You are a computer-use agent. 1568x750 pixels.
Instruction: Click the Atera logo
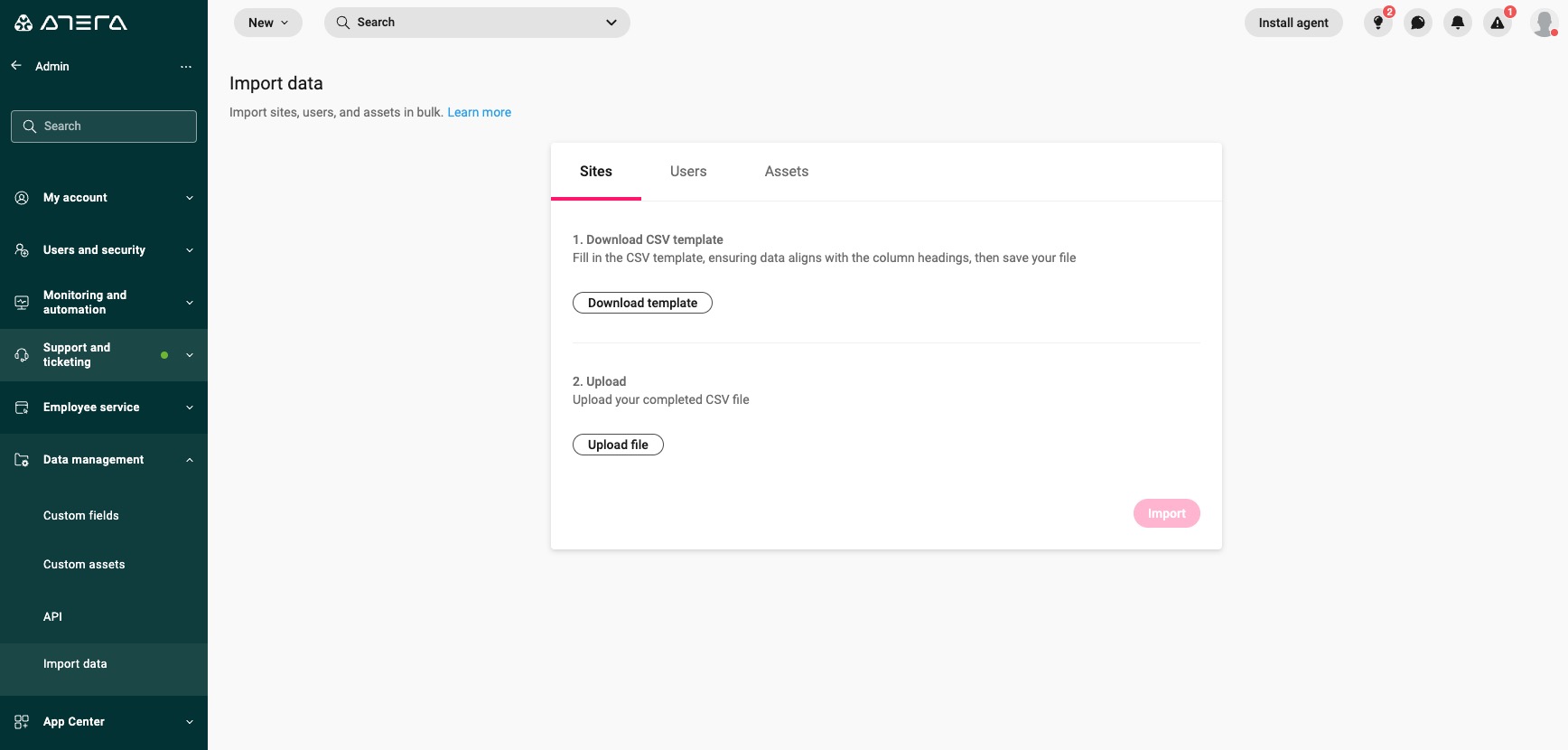(70, 23)
